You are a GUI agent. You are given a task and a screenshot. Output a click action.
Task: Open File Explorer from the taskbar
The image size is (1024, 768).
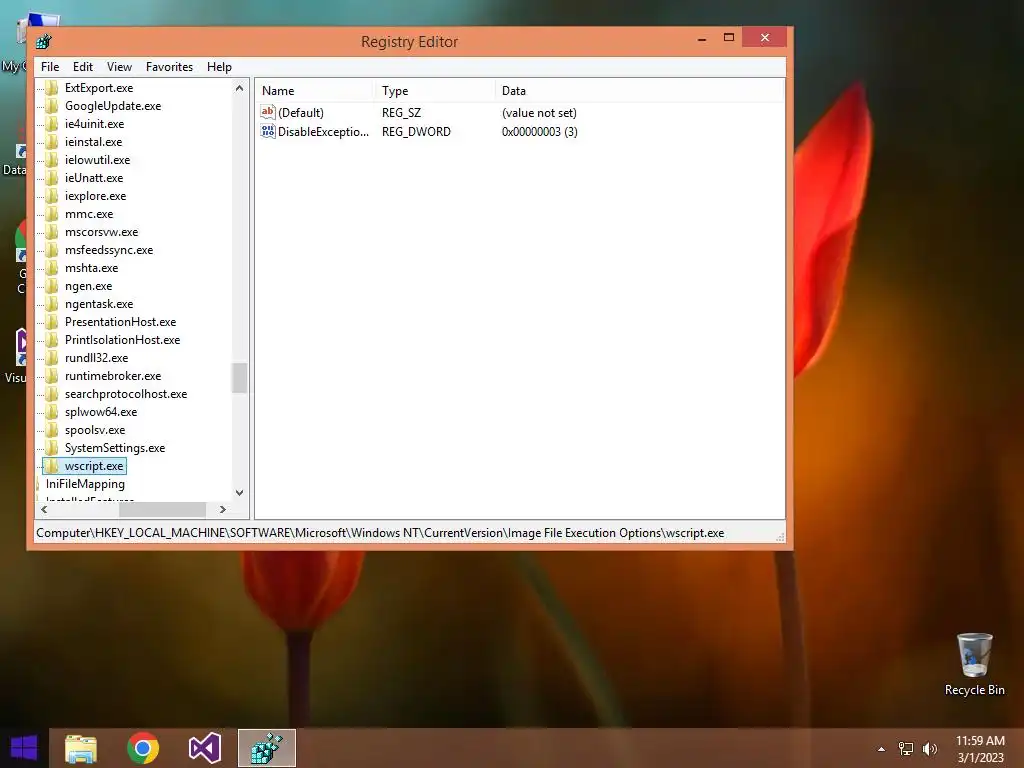tap(81, 748)
